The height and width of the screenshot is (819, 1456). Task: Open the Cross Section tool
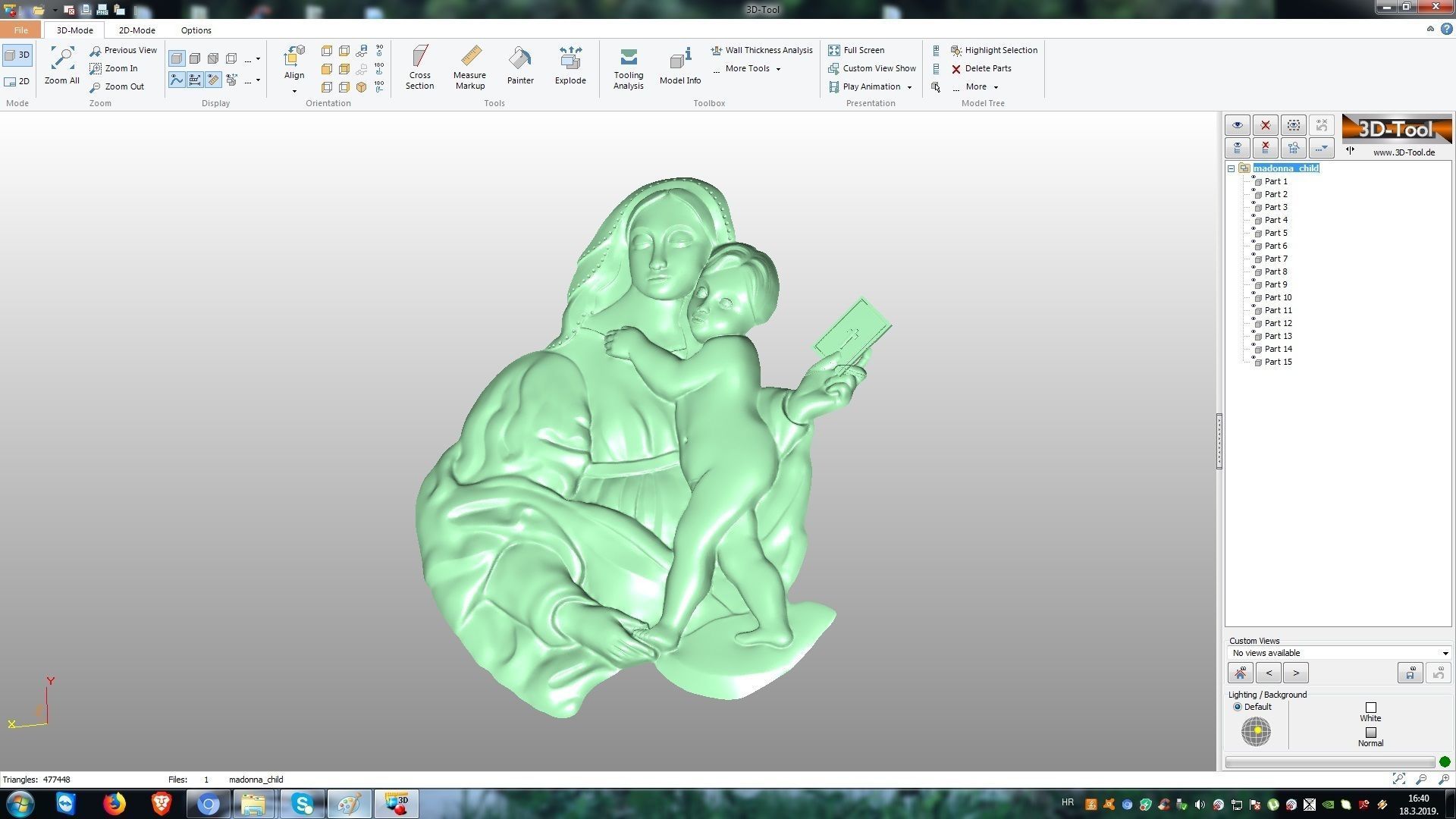pos(419,67)
